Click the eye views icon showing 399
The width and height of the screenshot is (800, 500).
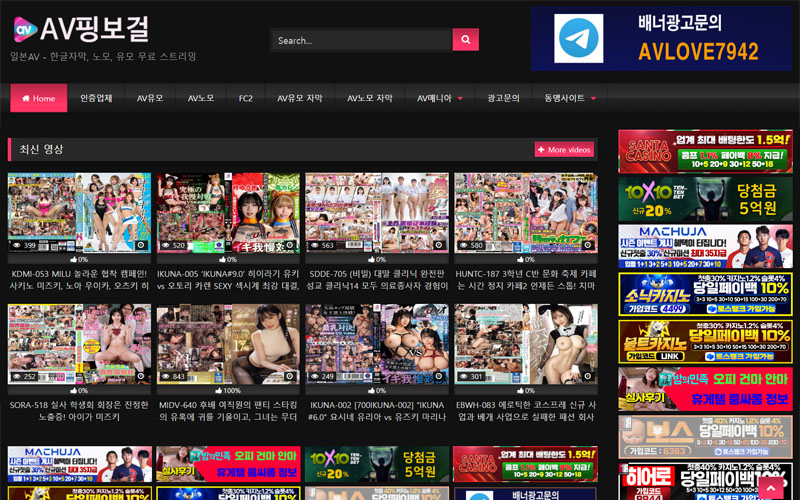17,245
